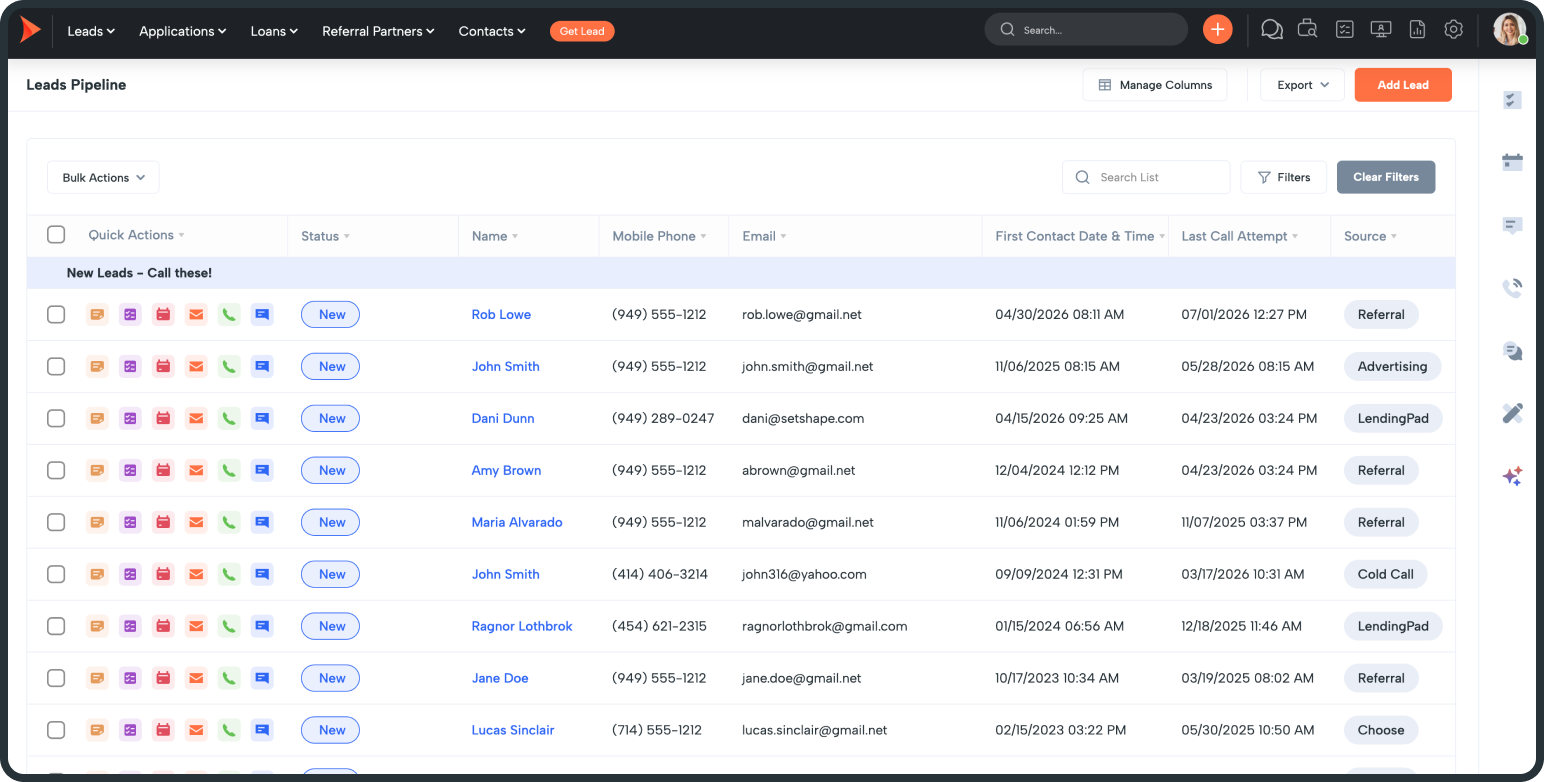1544x782 pixels.
Task: Send text message to Ragnor Lothbrok
Action: click(262, 626)
